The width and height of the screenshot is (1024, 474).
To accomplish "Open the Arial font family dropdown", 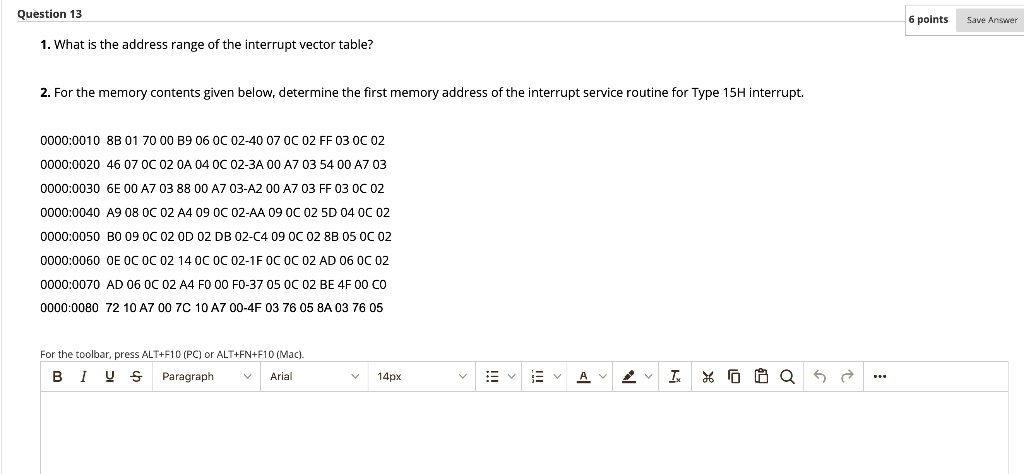I will [314, 377].
